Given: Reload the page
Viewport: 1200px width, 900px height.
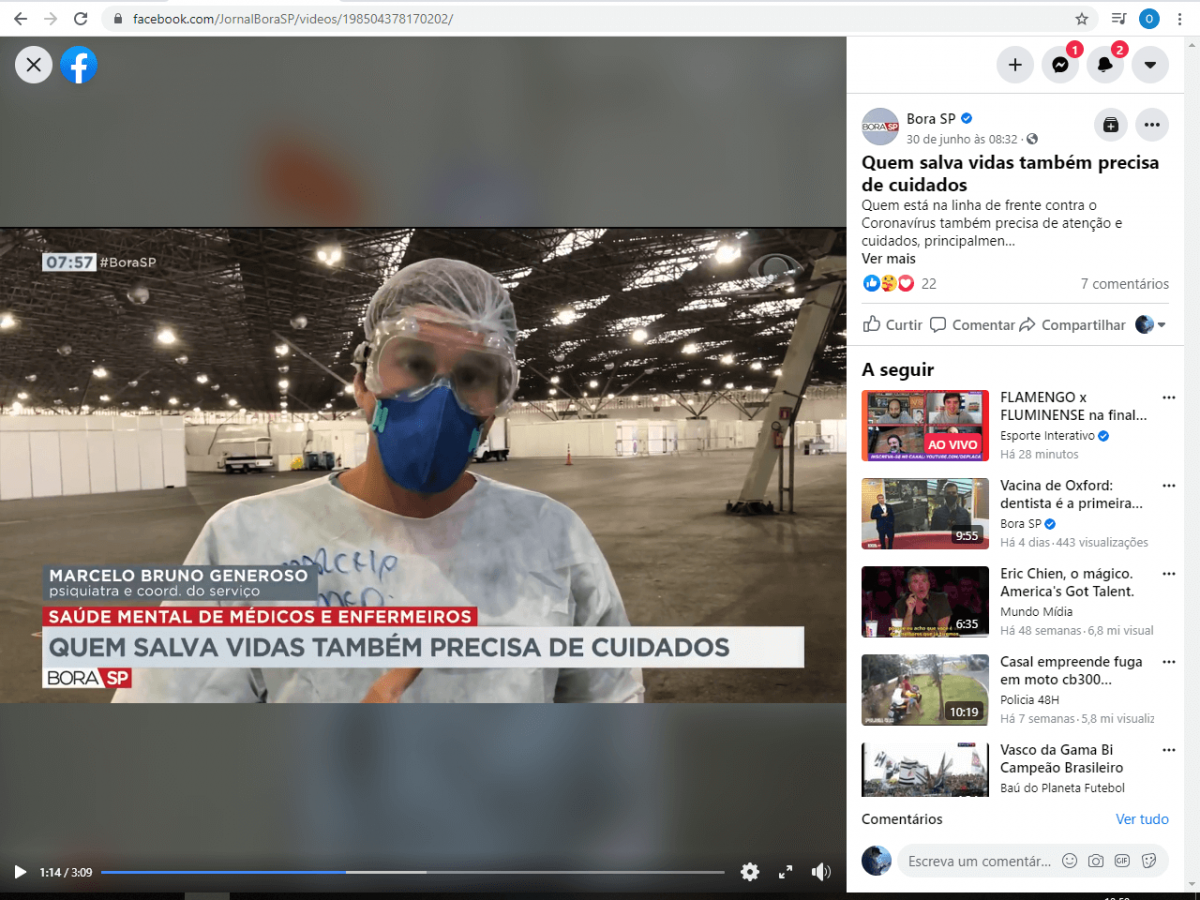Looking at the screenshot, I should pyautogui.click(x=81, y=19).
